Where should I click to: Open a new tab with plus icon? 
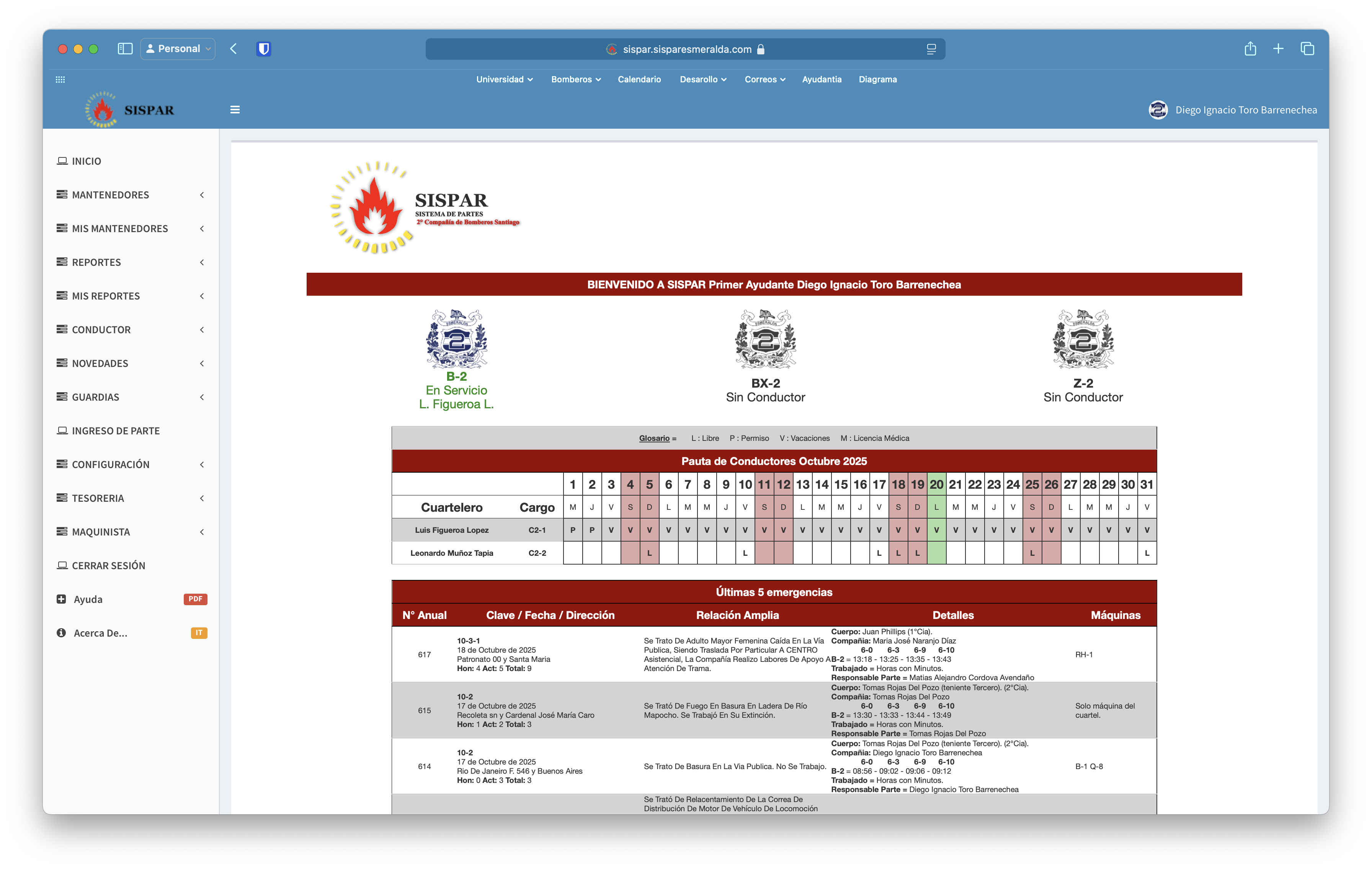[1278, 49]
